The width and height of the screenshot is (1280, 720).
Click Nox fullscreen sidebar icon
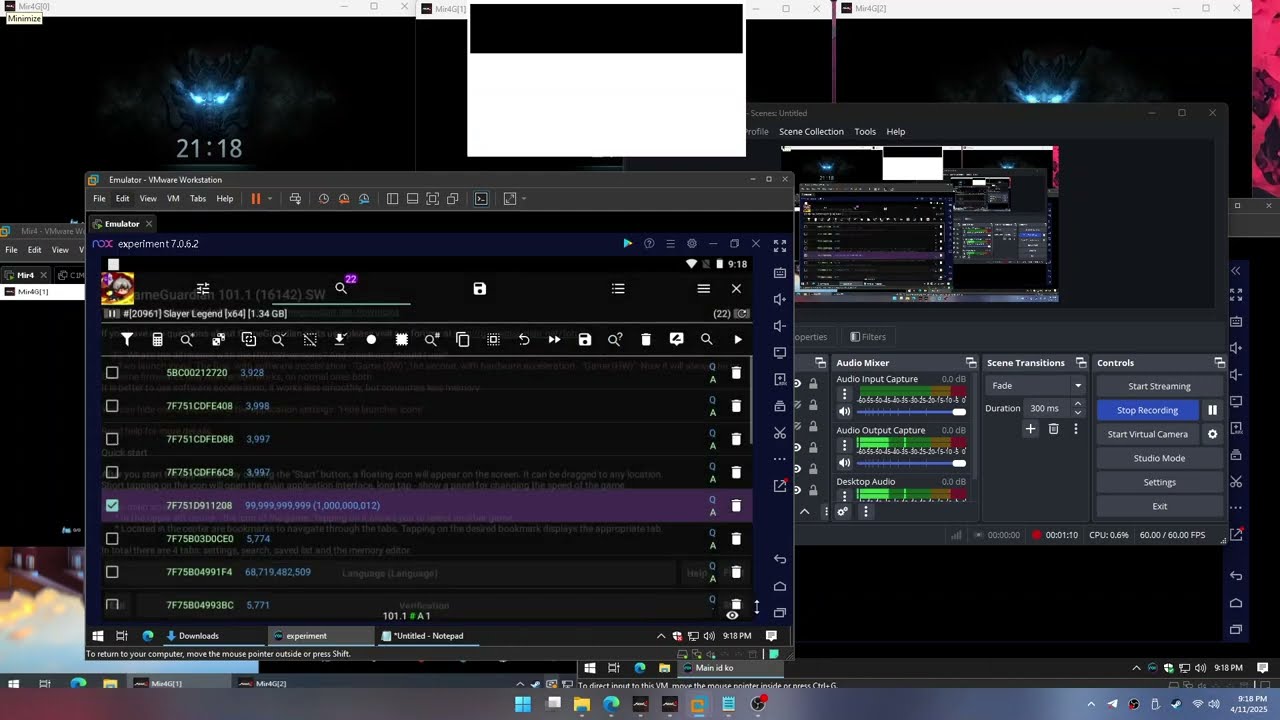pyautogui.click(x=780, y=246)
